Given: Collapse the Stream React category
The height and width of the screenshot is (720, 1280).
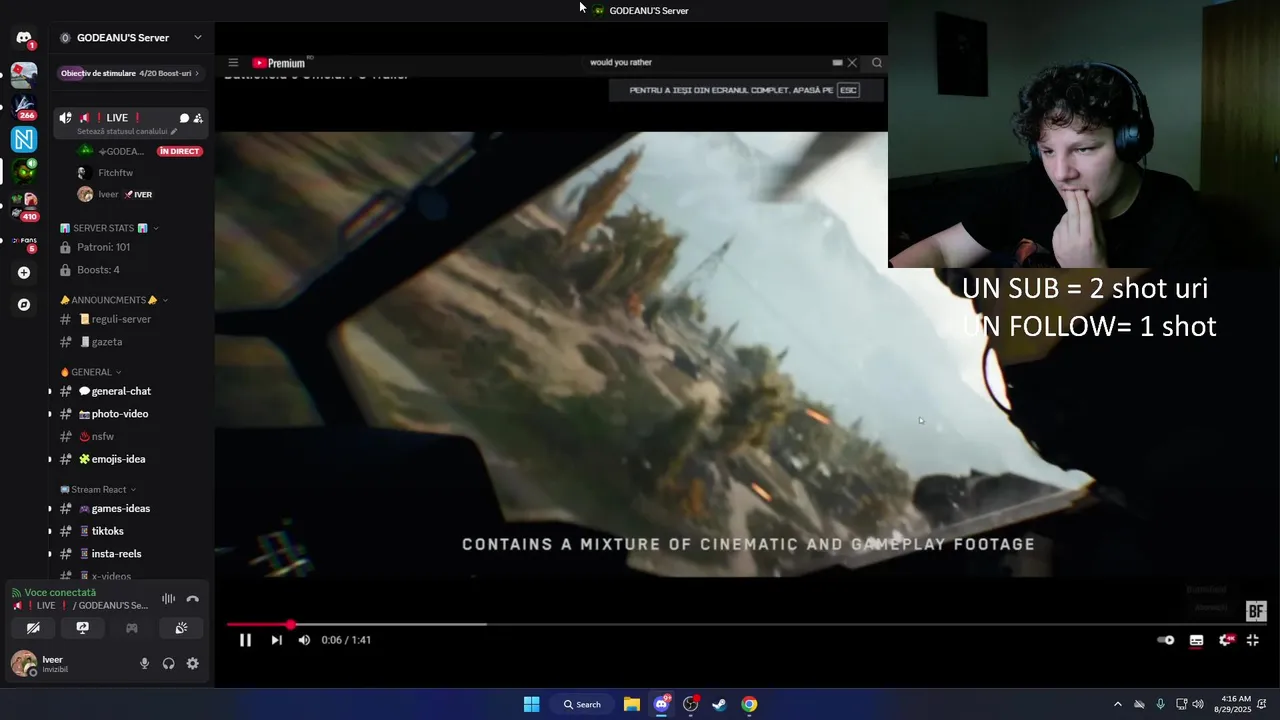Looking at the screenshot, I should coord(96,489).
